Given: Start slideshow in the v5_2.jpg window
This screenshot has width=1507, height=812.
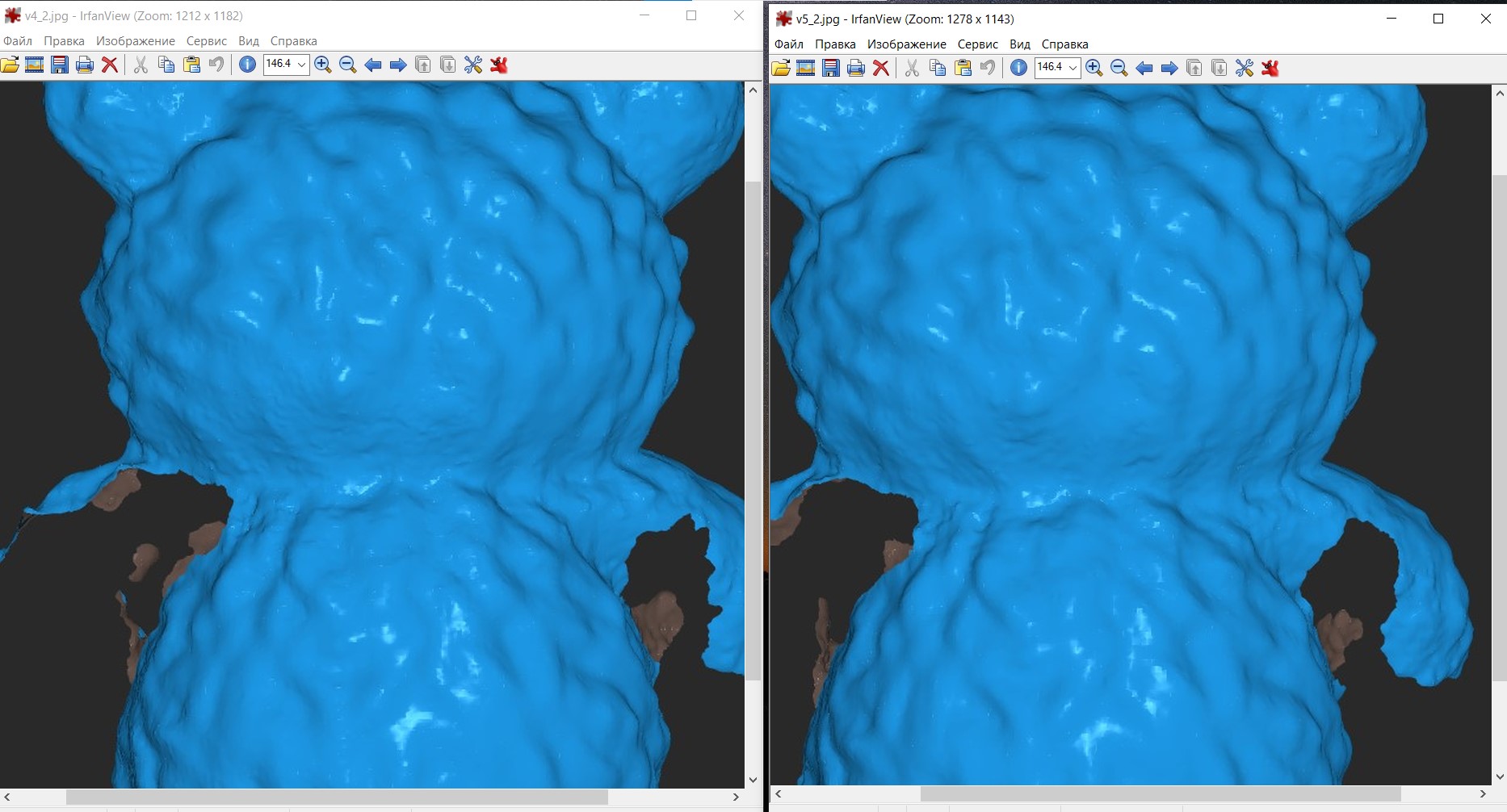Looking at the screenshot, I should (805, 68).
